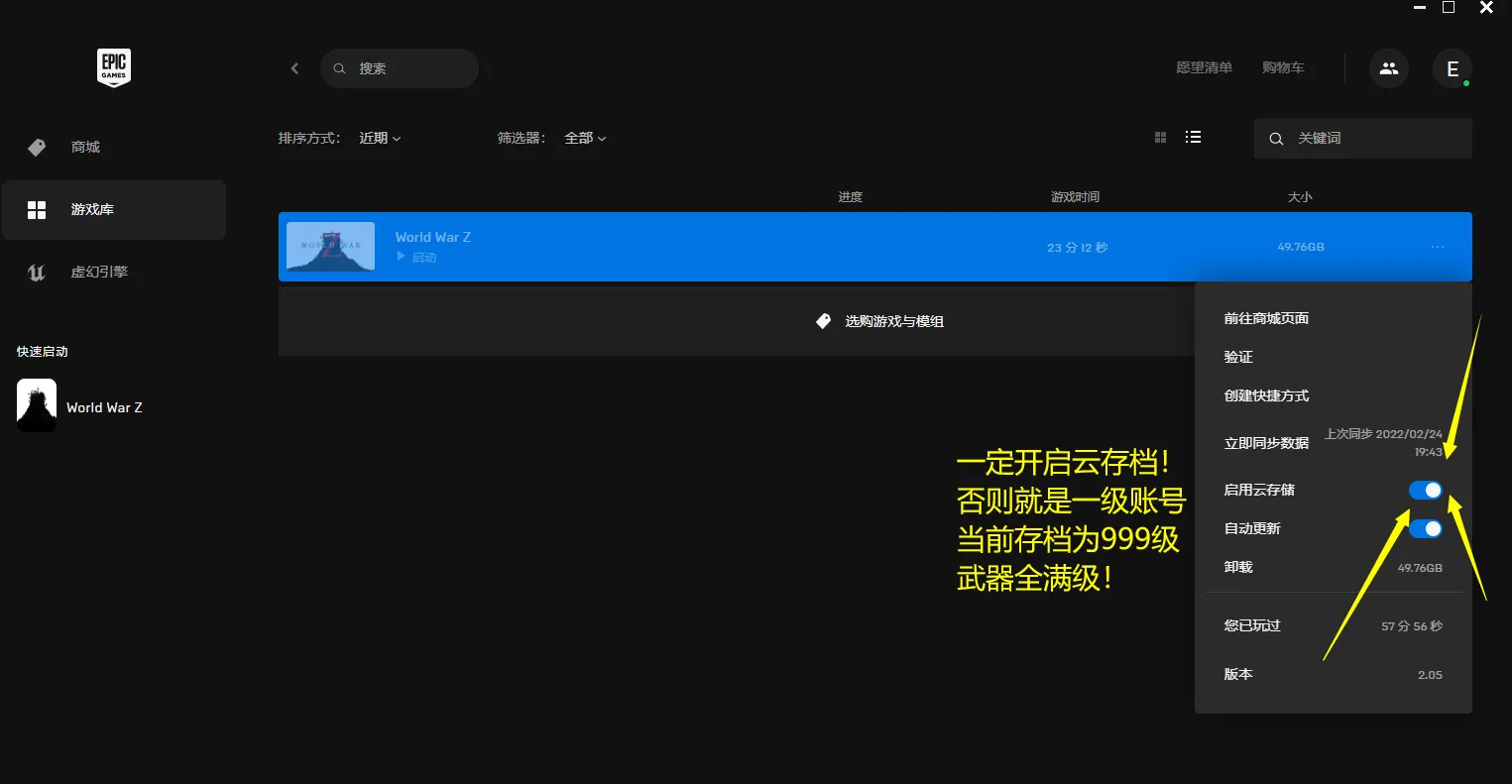Select 验证 from the context menu
Viewport: 1512px width, 784px height.
pos(1238,357)
